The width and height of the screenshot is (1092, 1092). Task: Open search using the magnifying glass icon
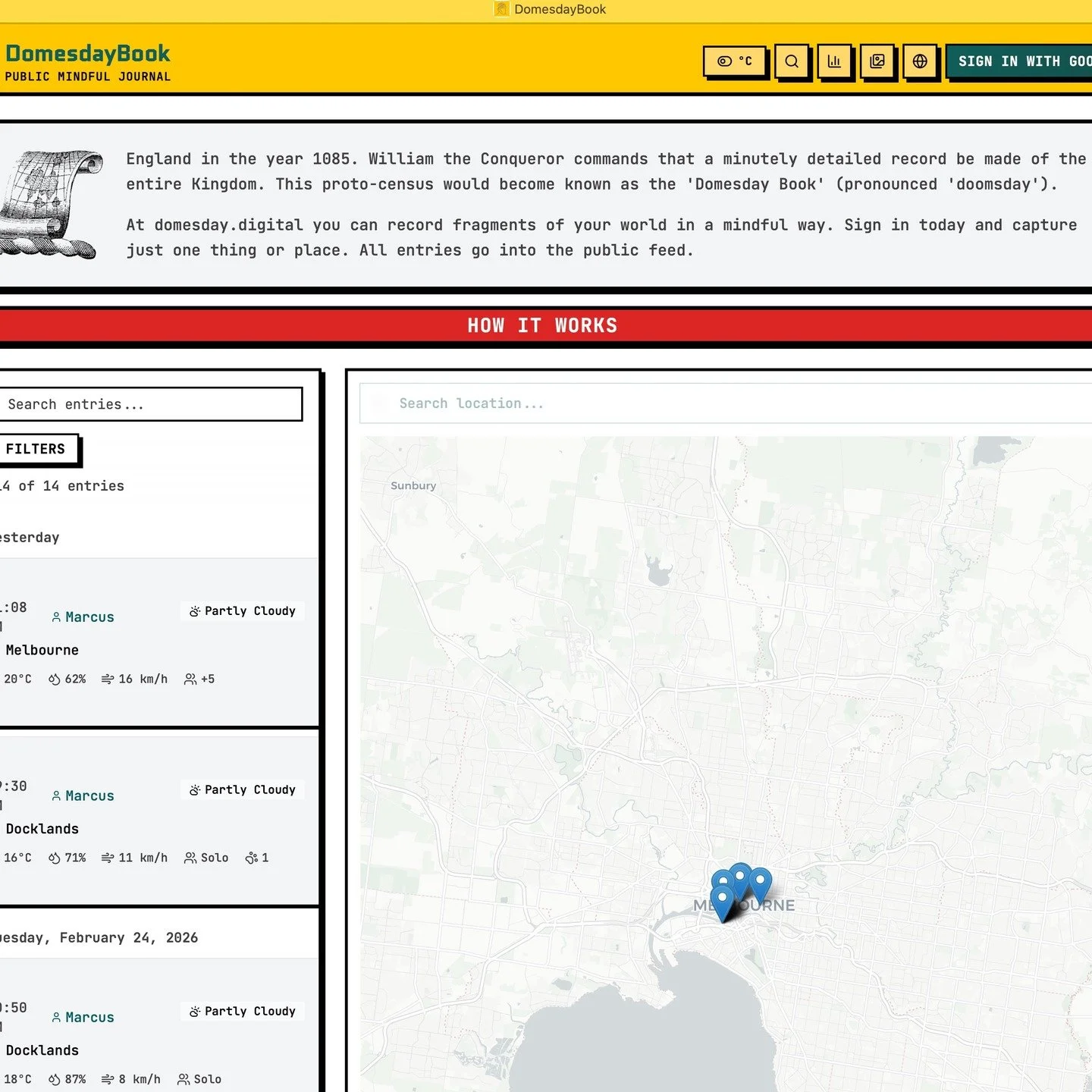792,63
